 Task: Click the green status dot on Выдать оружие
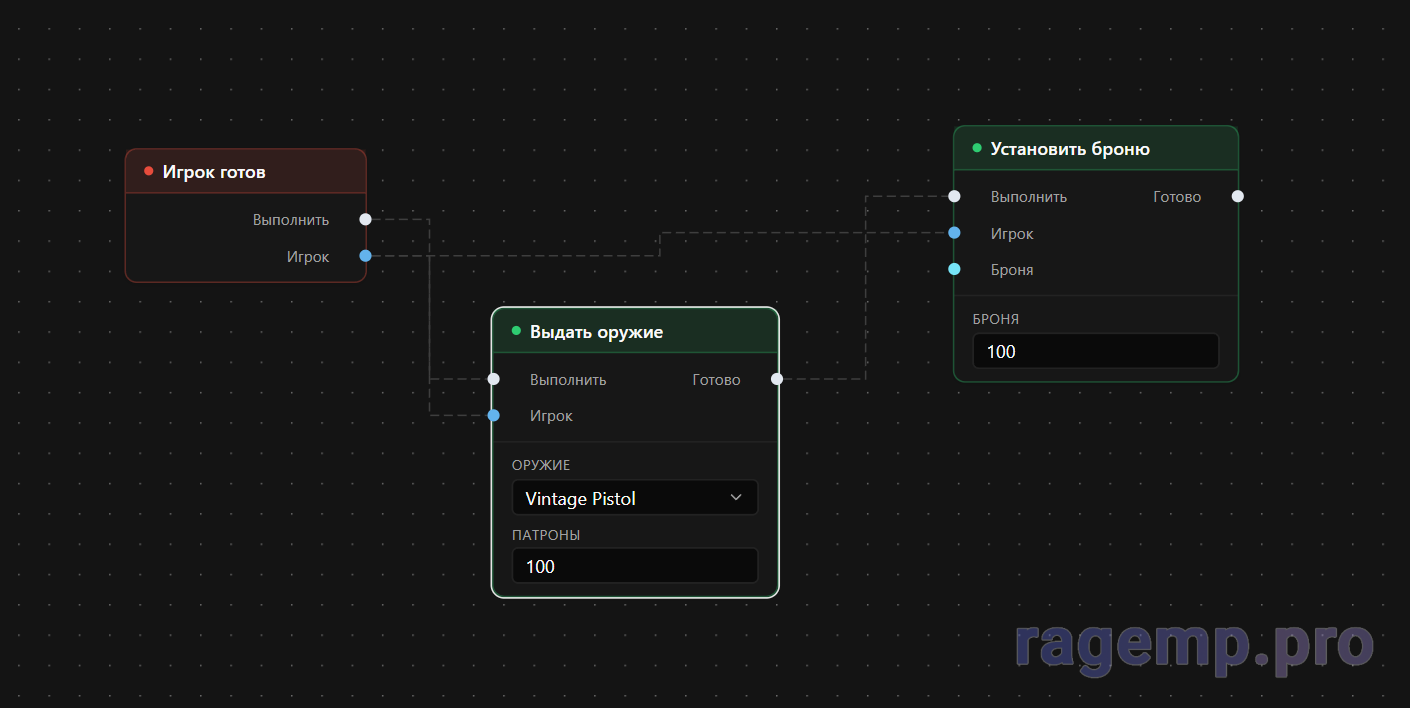516,331
